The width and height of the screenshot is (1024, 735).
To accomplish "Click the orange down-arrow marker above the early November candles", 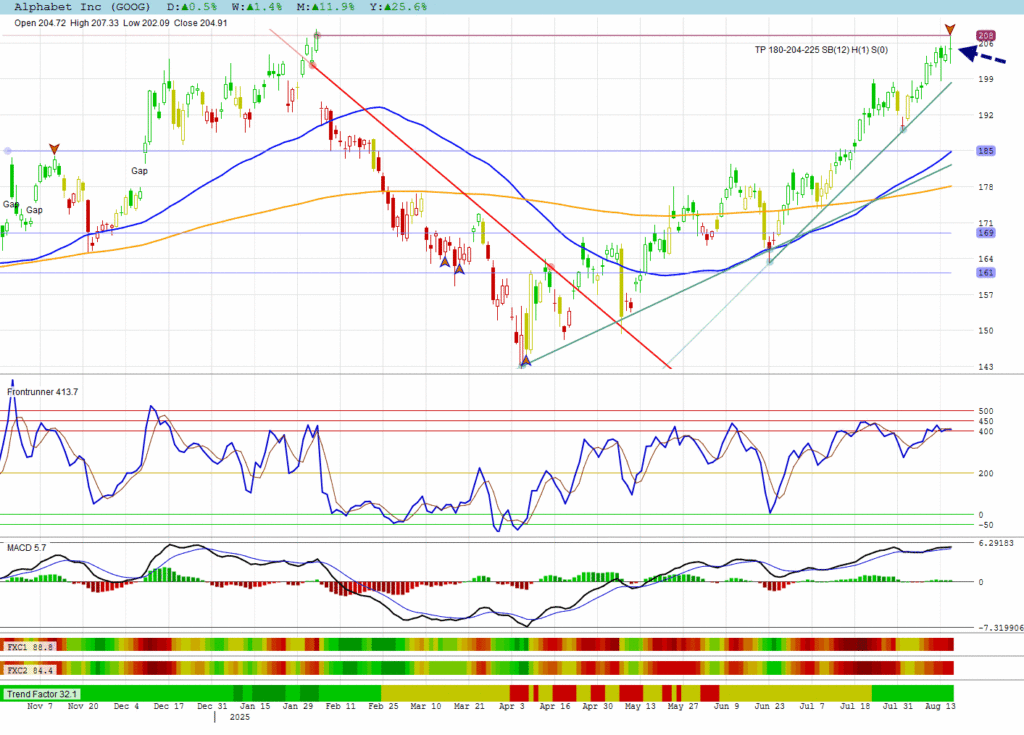I will [54, 149].
